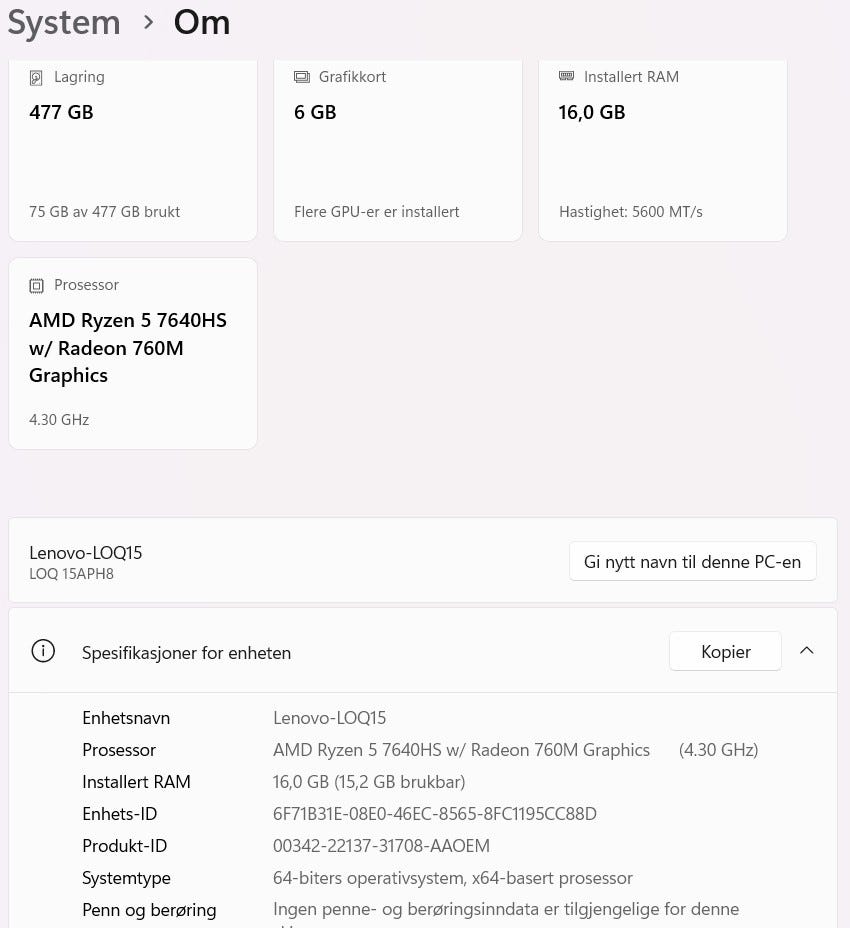The height and width of the screenshot is (928, 850).
Task: Click the Grafikkort graphics card icon
Action: 302,77
